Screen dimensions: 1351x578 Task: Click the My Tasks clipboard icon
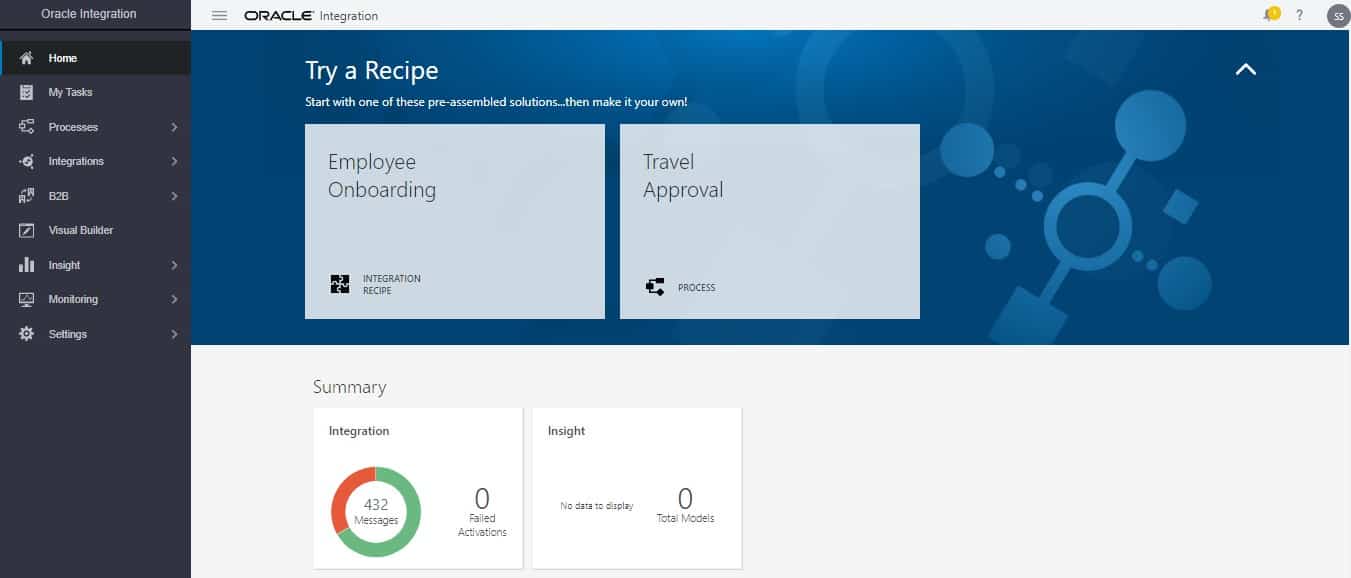[x=27, y=92]
